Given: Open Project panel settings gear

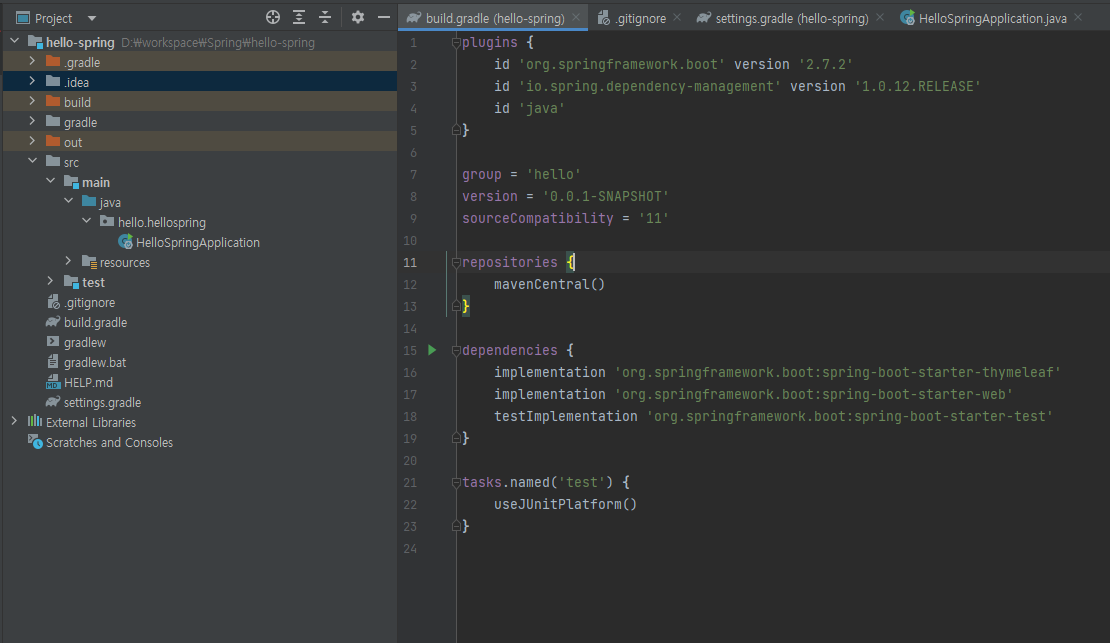Looking at the screenshot, I should (x=357, y=18).
